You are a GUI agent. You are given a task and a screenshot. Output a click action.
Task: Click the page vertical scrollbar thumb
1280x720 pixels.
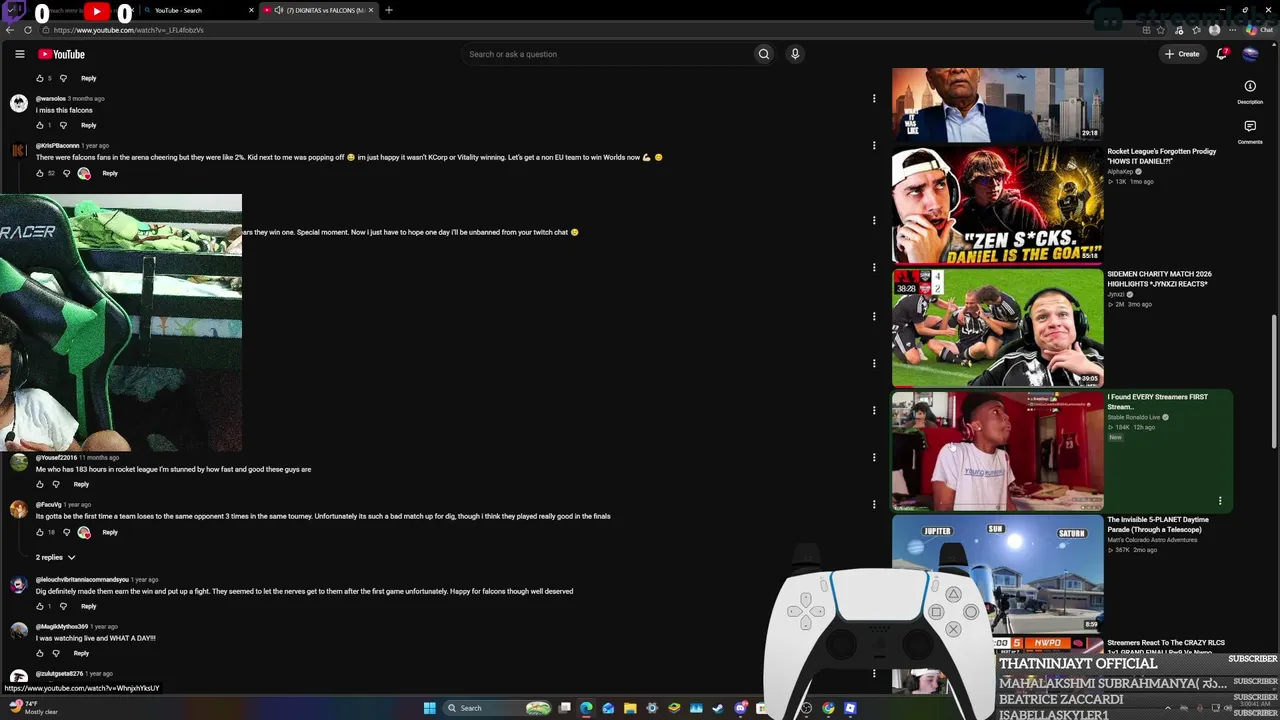pos(1274,381)
